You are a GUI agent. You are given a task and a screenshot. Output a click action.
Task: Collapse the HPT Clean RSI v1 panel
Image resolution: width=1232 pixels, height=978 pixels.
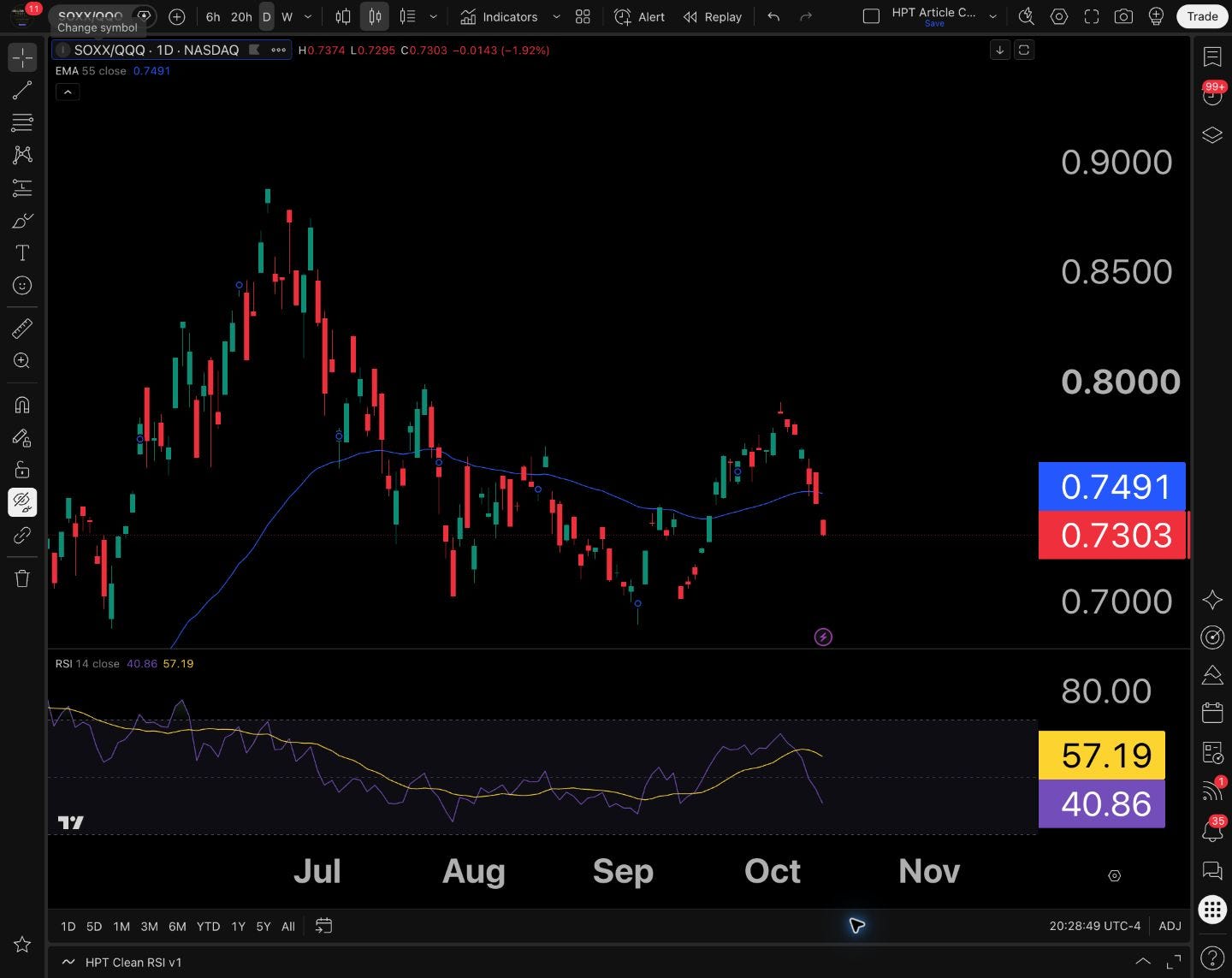coord(1142,962)
